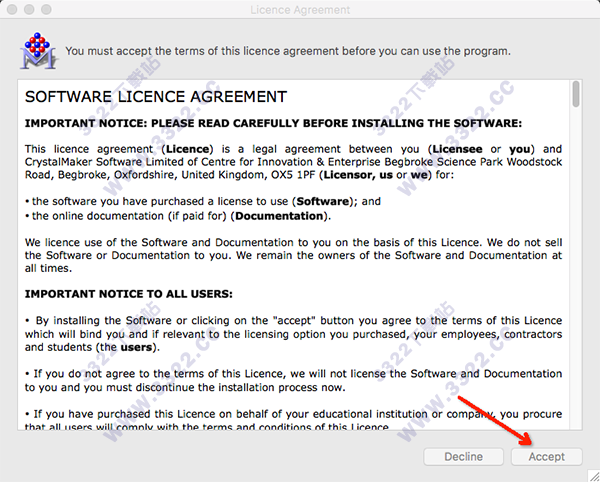Viewport: 600px width, 482px height.
Task: Click the window minimize button
Action: [x=29, y=9]
